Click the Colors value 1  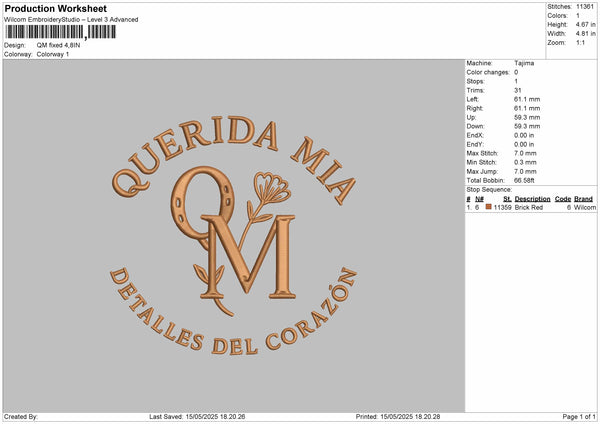578,16
